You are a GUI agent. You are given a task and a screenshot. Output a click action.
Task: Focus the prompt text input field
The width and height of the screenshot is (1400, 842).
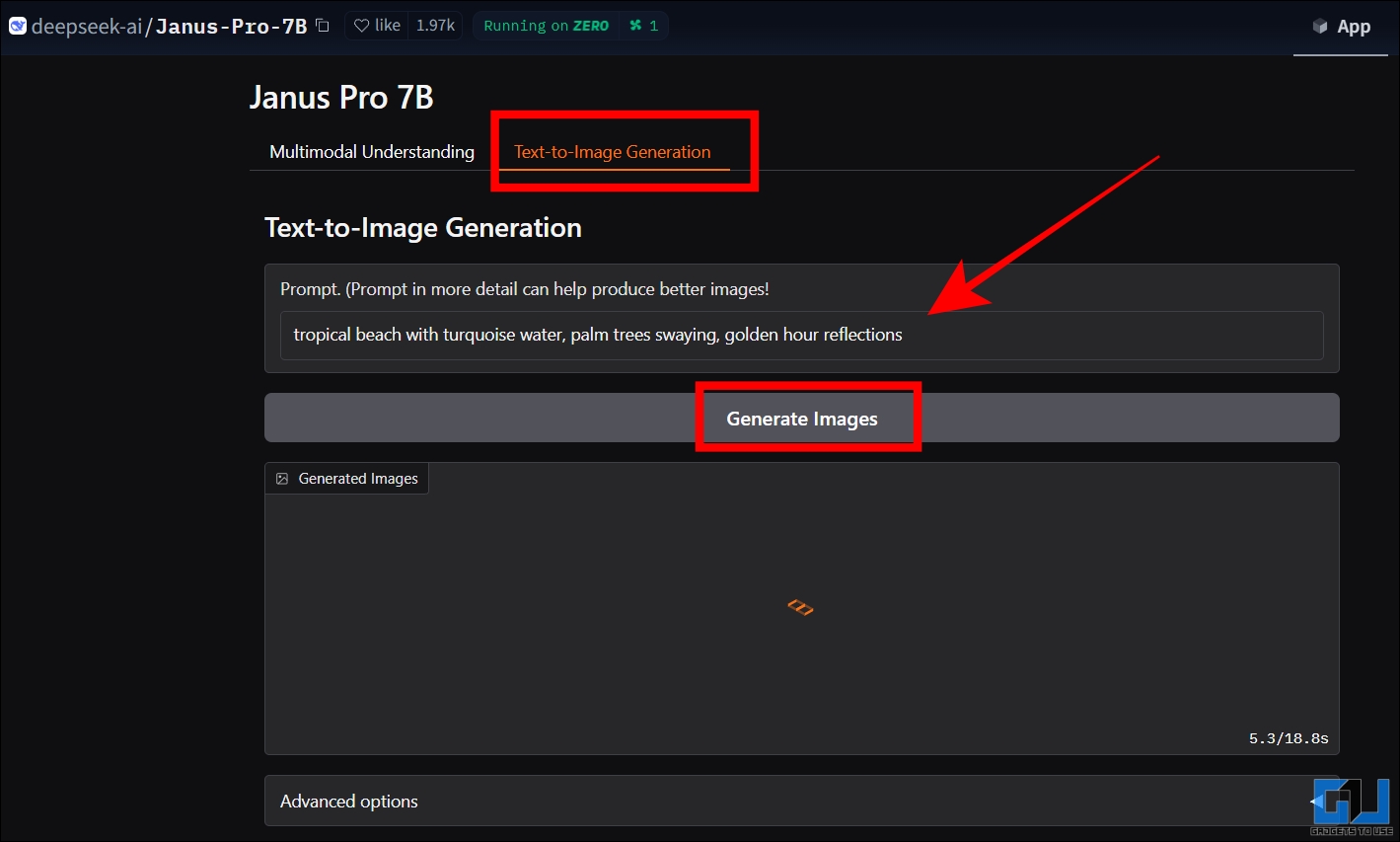(x=801, y=336)
